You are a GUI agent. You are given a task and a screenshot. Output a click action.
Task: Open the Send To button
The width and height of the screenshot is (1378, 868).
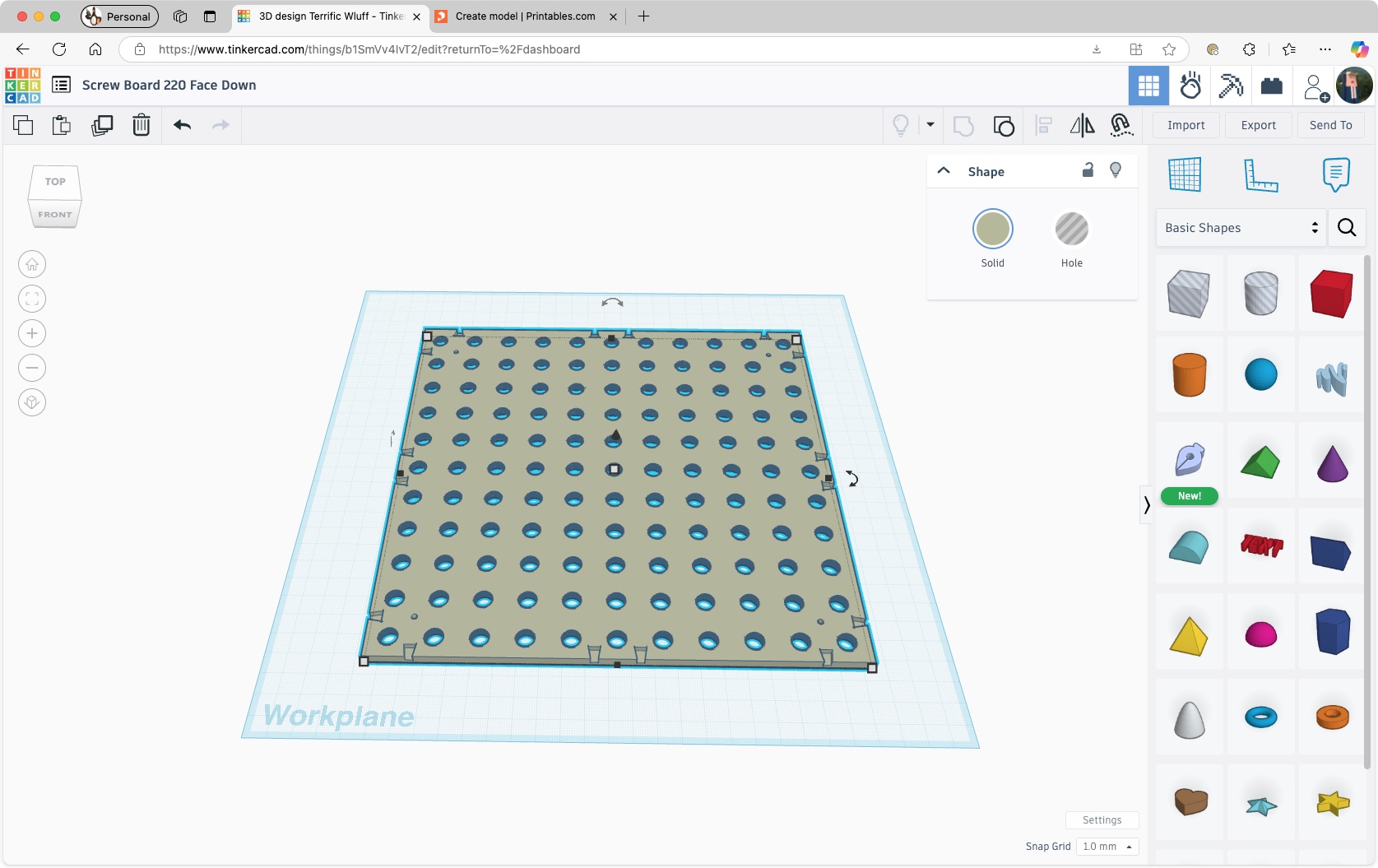pyautogui.click(x=1331, y=125)
